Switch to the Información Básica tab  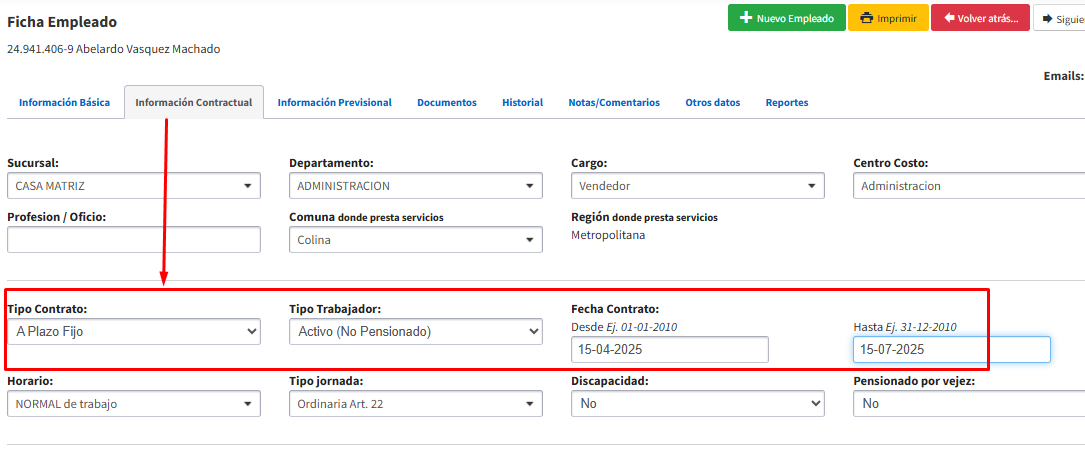(x=64, y=102)
